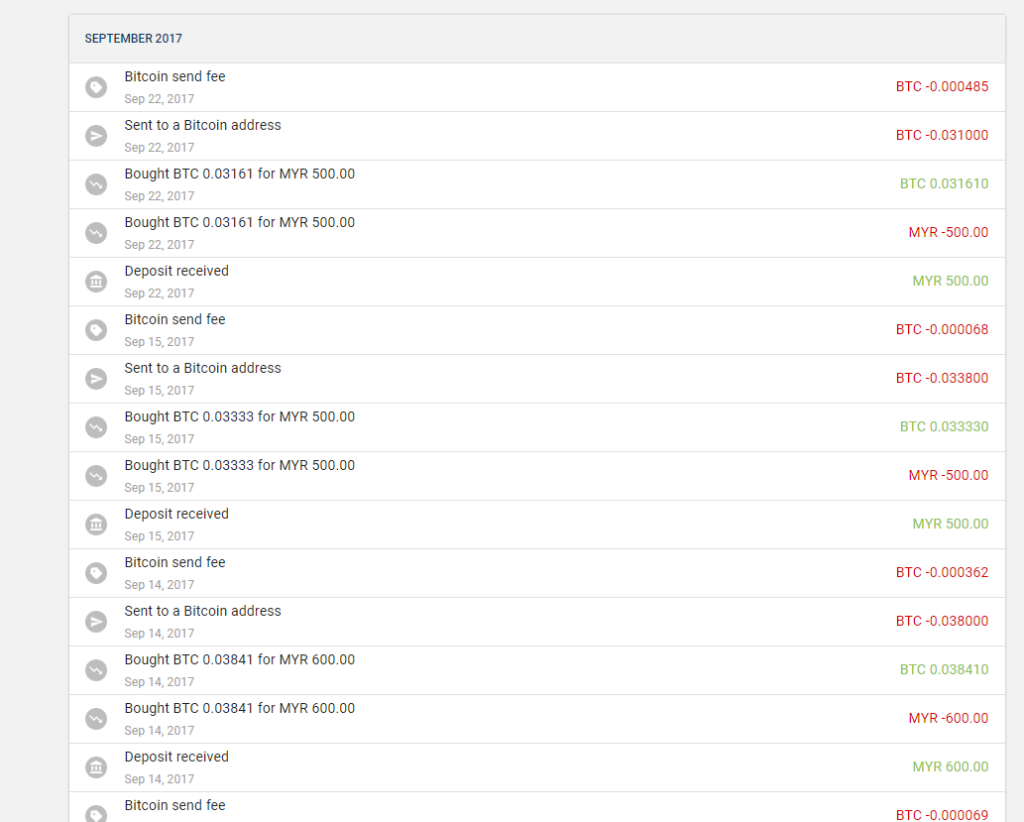Click the red amount MYR -600.00
Screen dimensions: 1024x822
948,718
